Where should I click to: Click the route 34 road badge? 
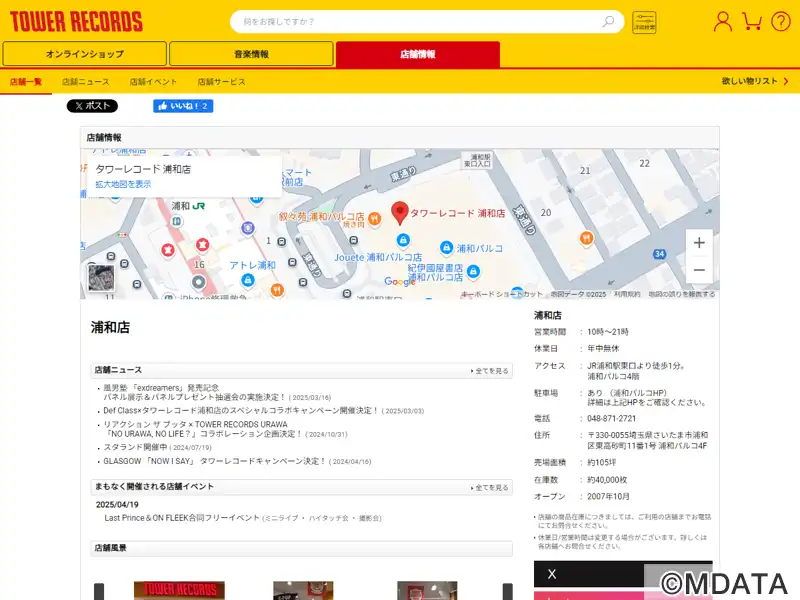pos(659,254)
